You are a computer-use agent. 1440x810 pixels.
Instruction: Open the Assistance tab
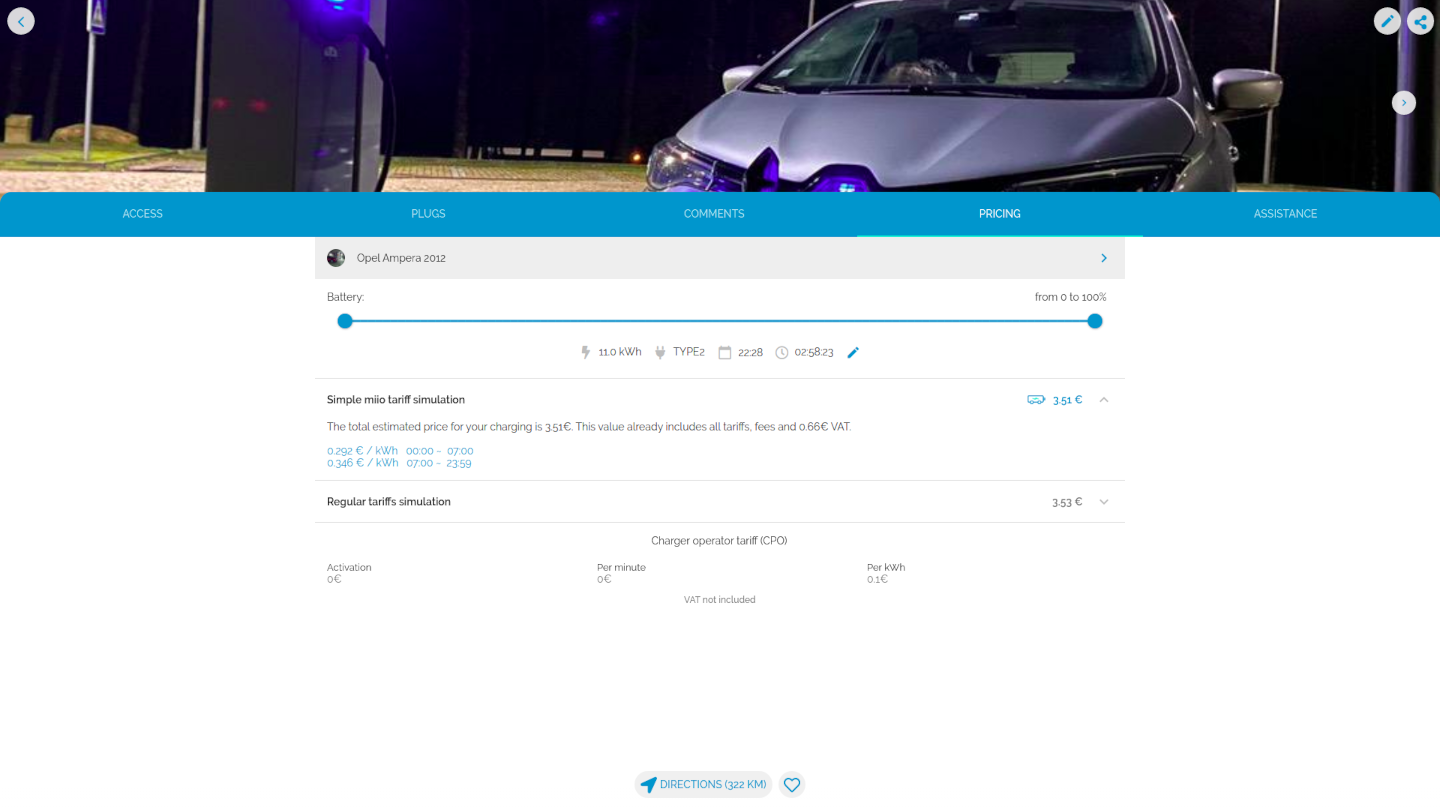click(1285, 214)
